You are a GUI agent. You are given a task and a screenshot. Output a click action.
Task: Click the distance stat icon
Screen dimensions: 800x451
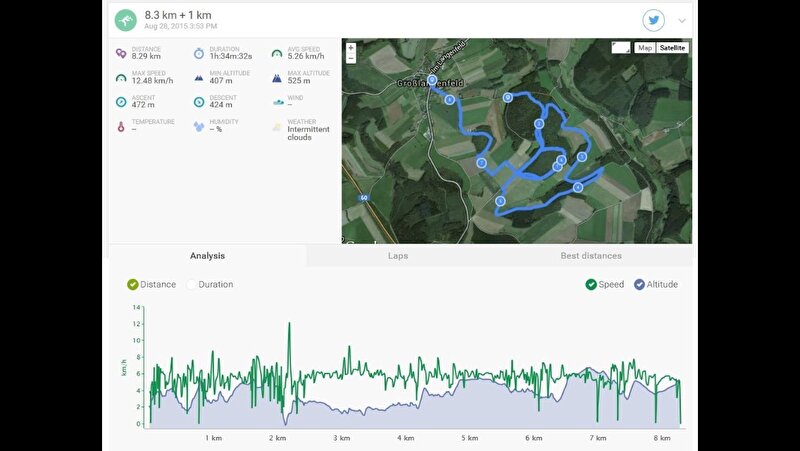tap(121, 53)
